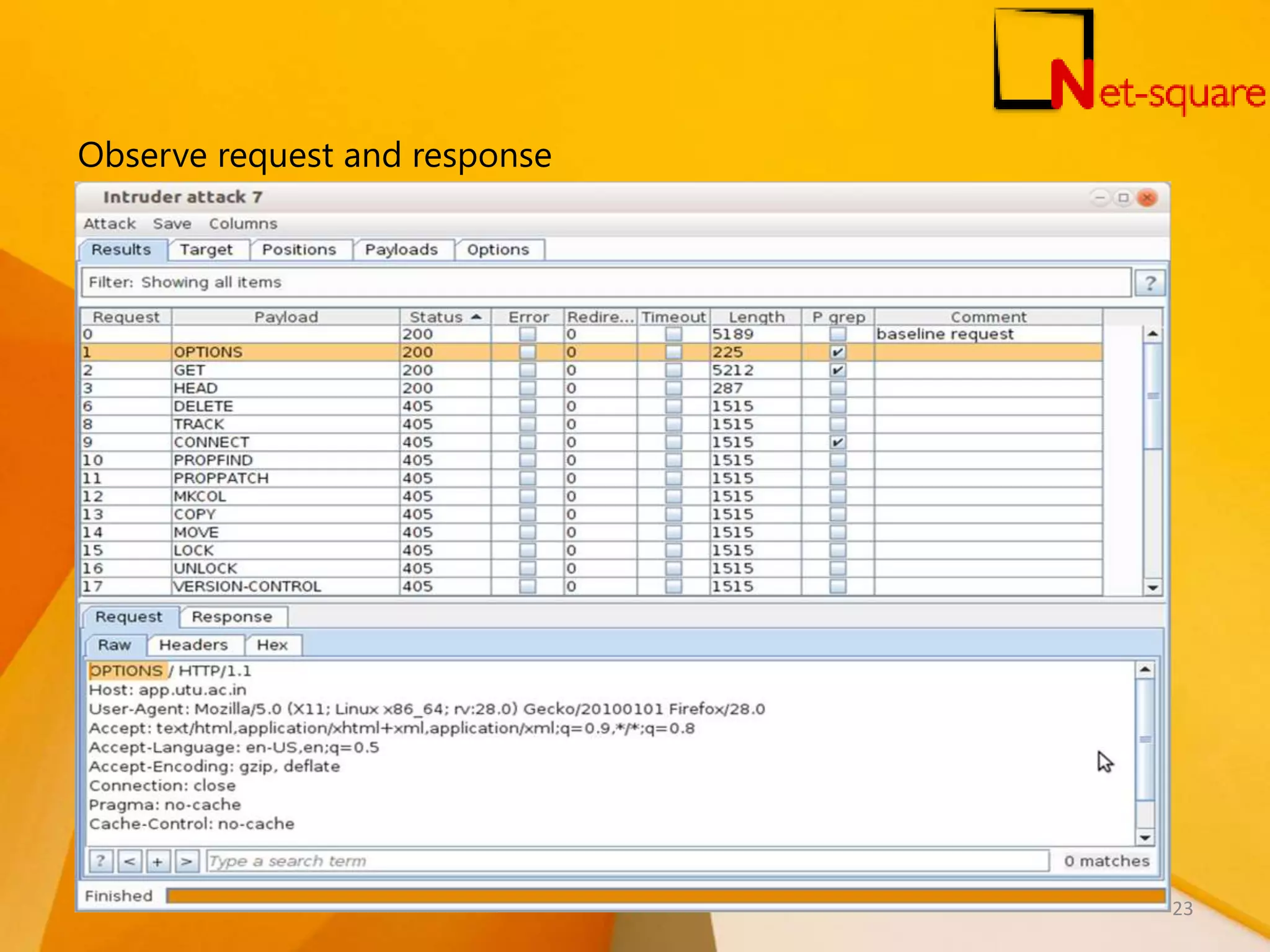The image size is (1270, 952).
Task: Show the Request tab
Action: coord(129,617)
